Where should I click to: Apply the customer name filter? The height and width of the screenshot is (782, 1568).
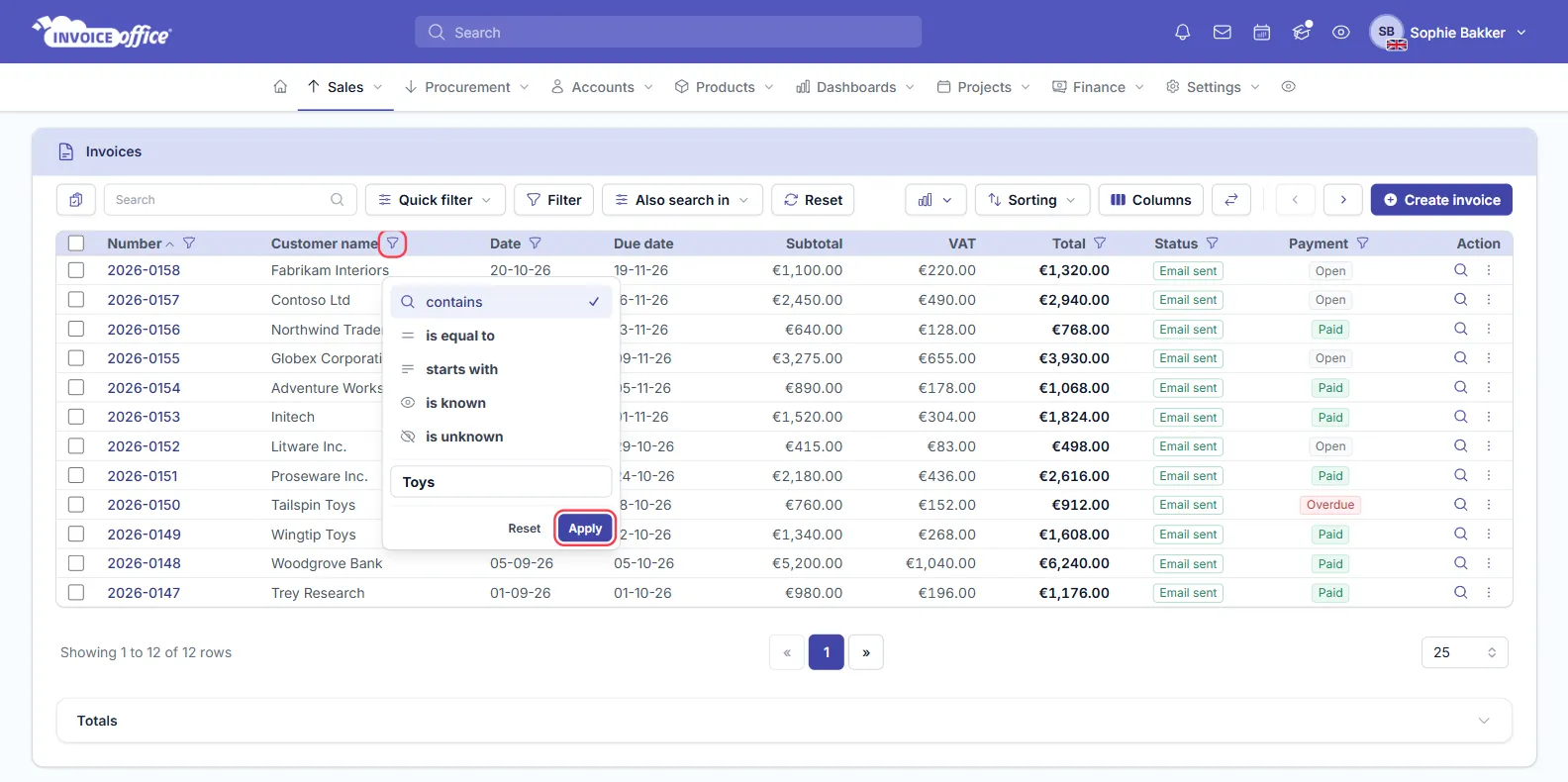coord(585,529)
